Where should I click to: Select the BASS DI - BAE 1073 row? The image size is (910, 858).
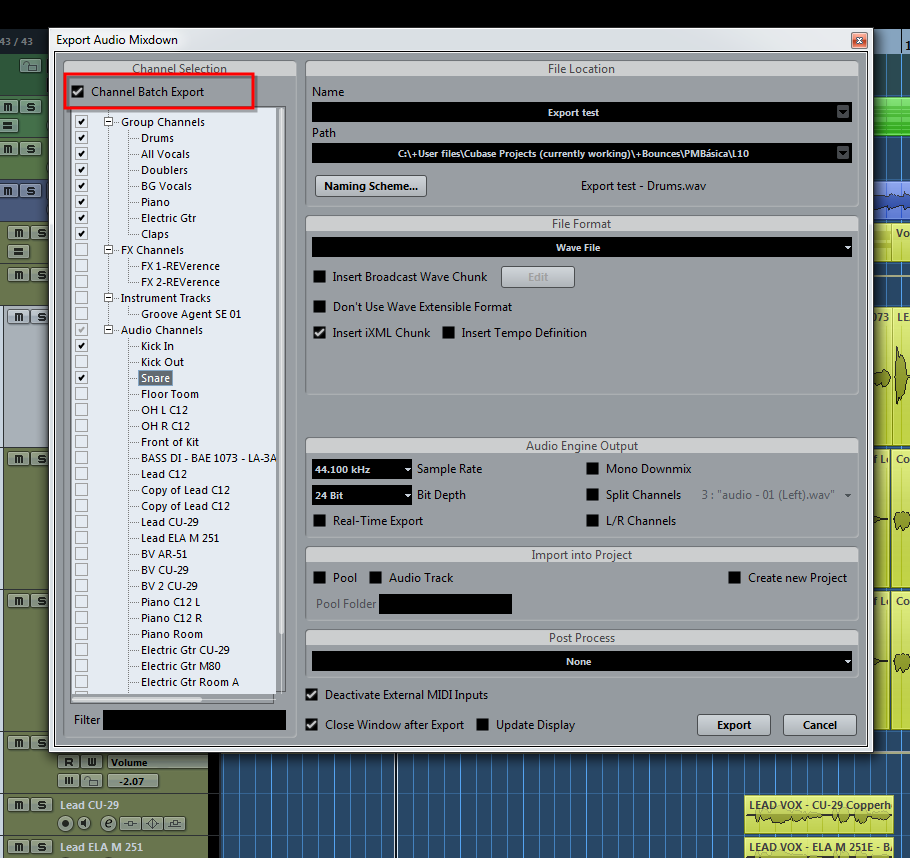coord(209,458)
